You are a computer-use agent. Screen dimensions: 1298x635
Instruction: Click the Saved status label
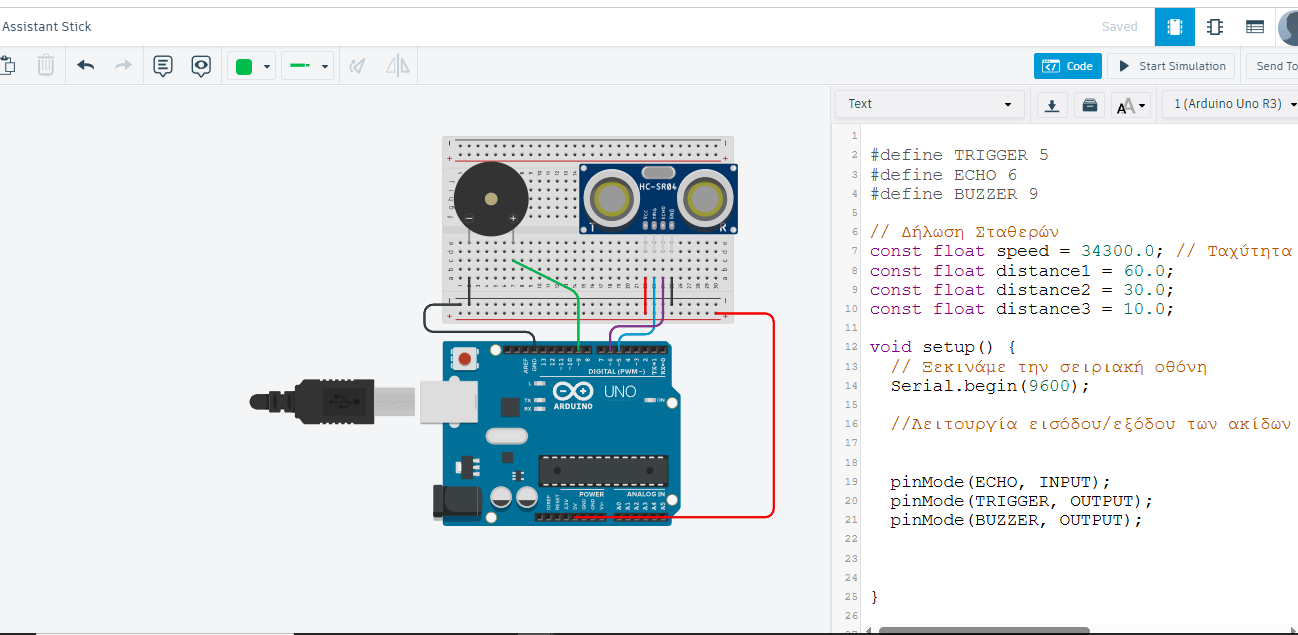point(1119,27)
